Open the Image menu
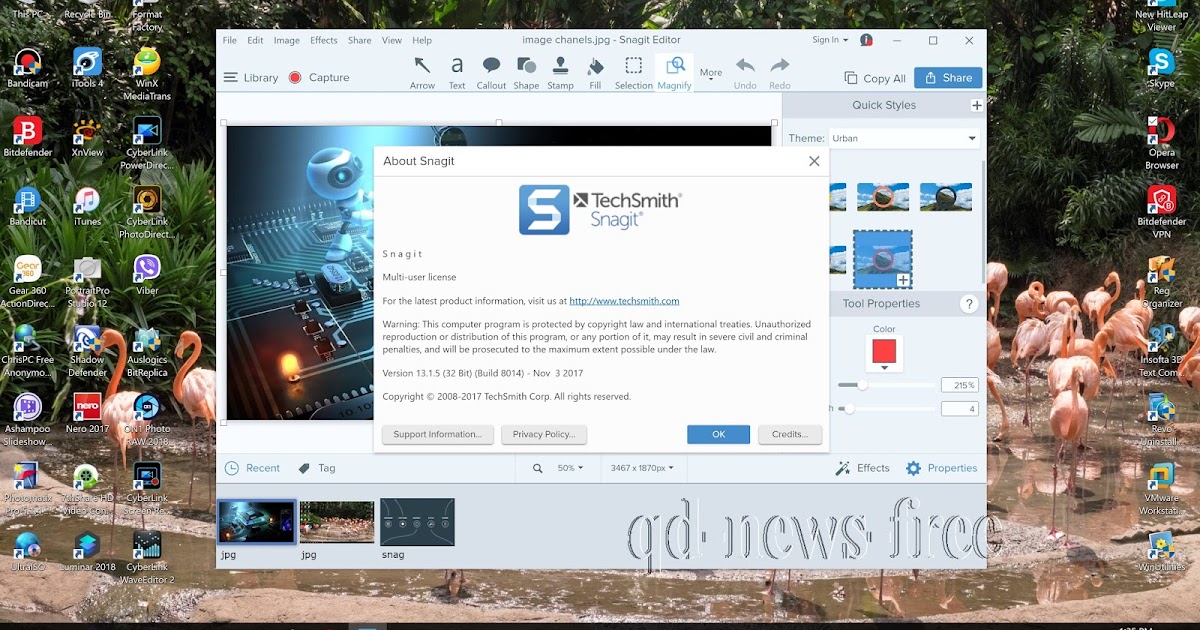This screenshot has width=1200, height=630. [287, 40]
